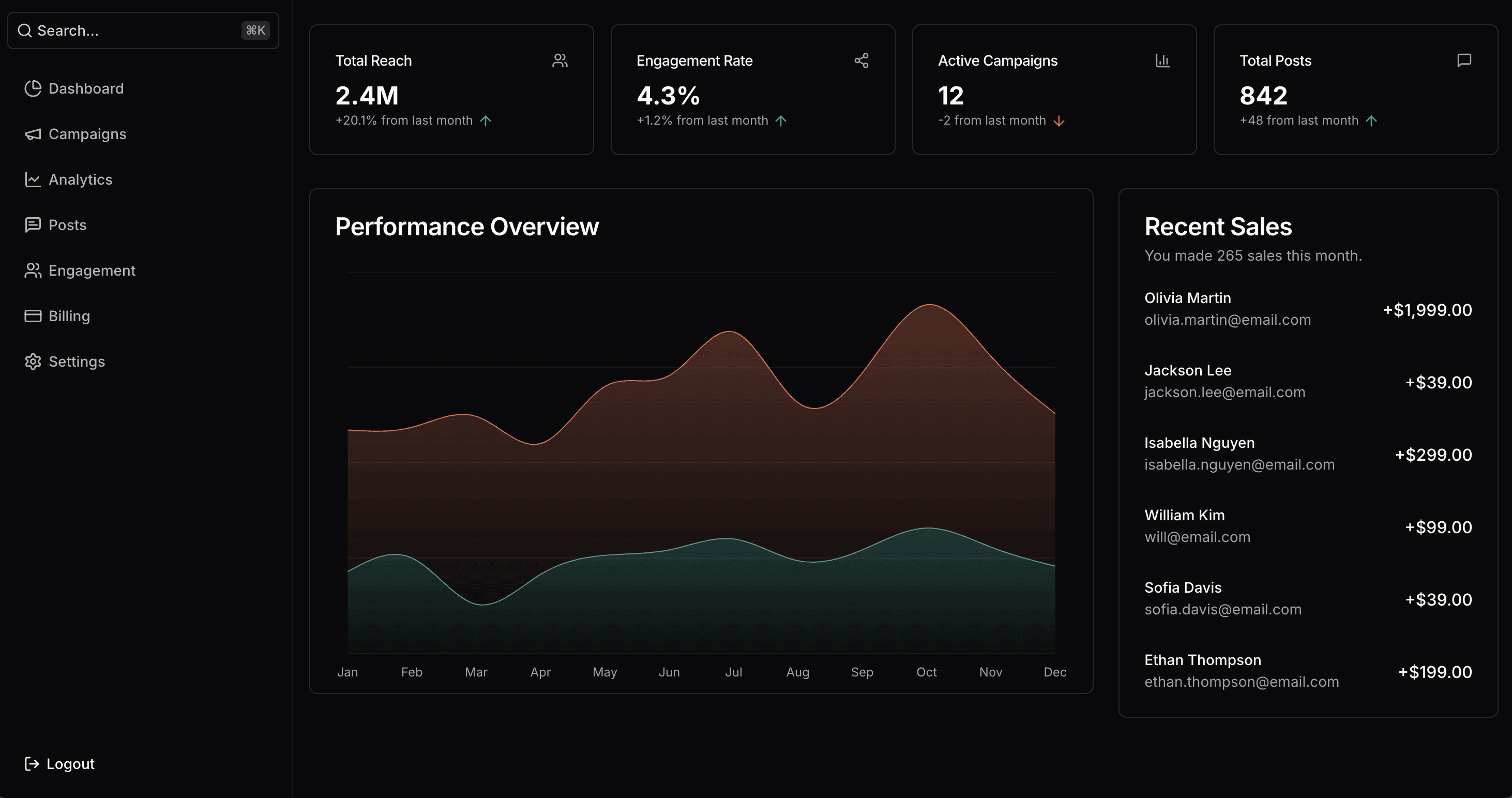Screen dimensions: 1512x798
Task: Click olivia.martin@email.com in Recent Sales
Action: point(1227,320)
